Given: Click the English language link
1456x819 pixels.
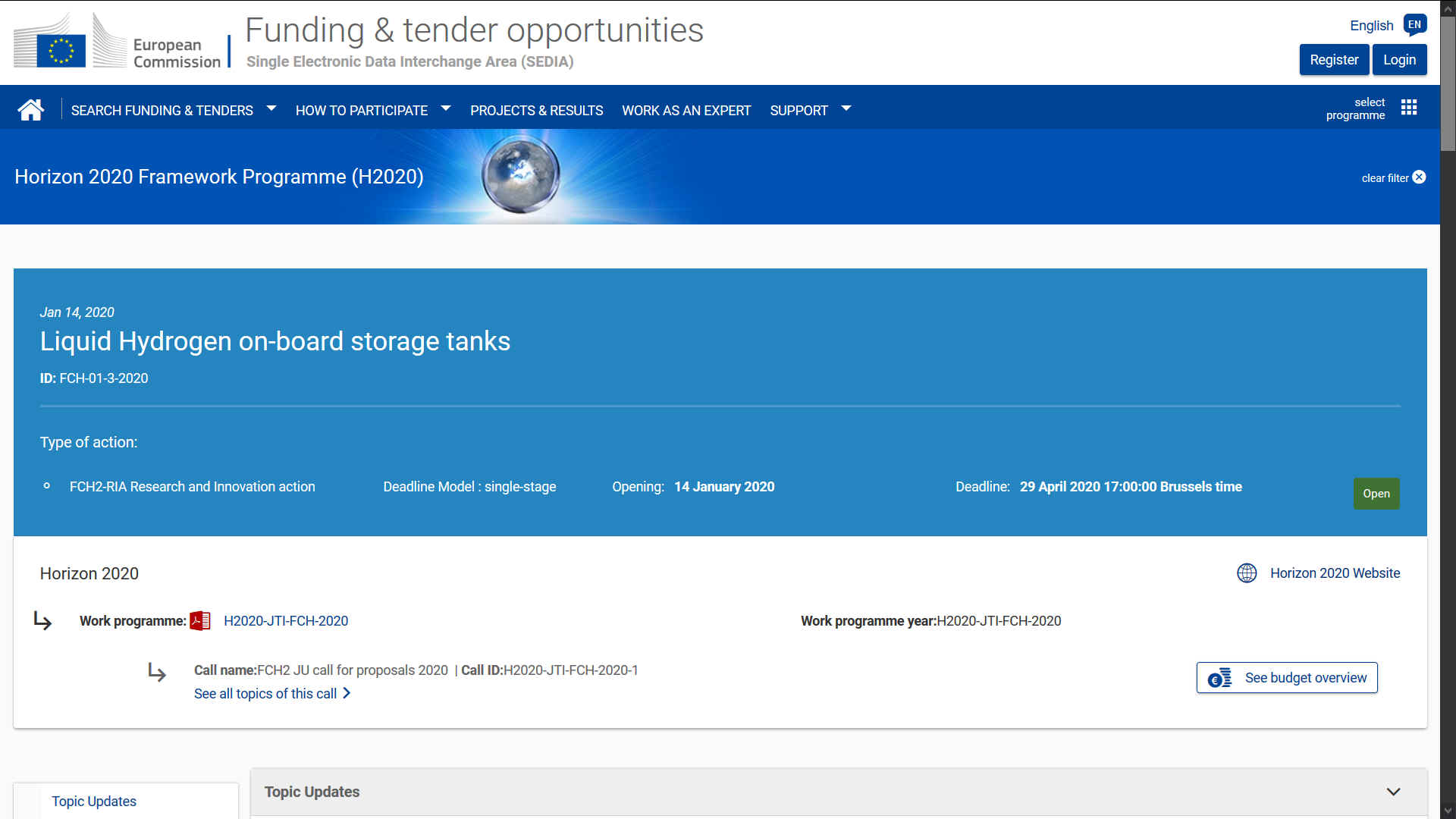Looking at the screenshot, I should tap(1371, 26).
